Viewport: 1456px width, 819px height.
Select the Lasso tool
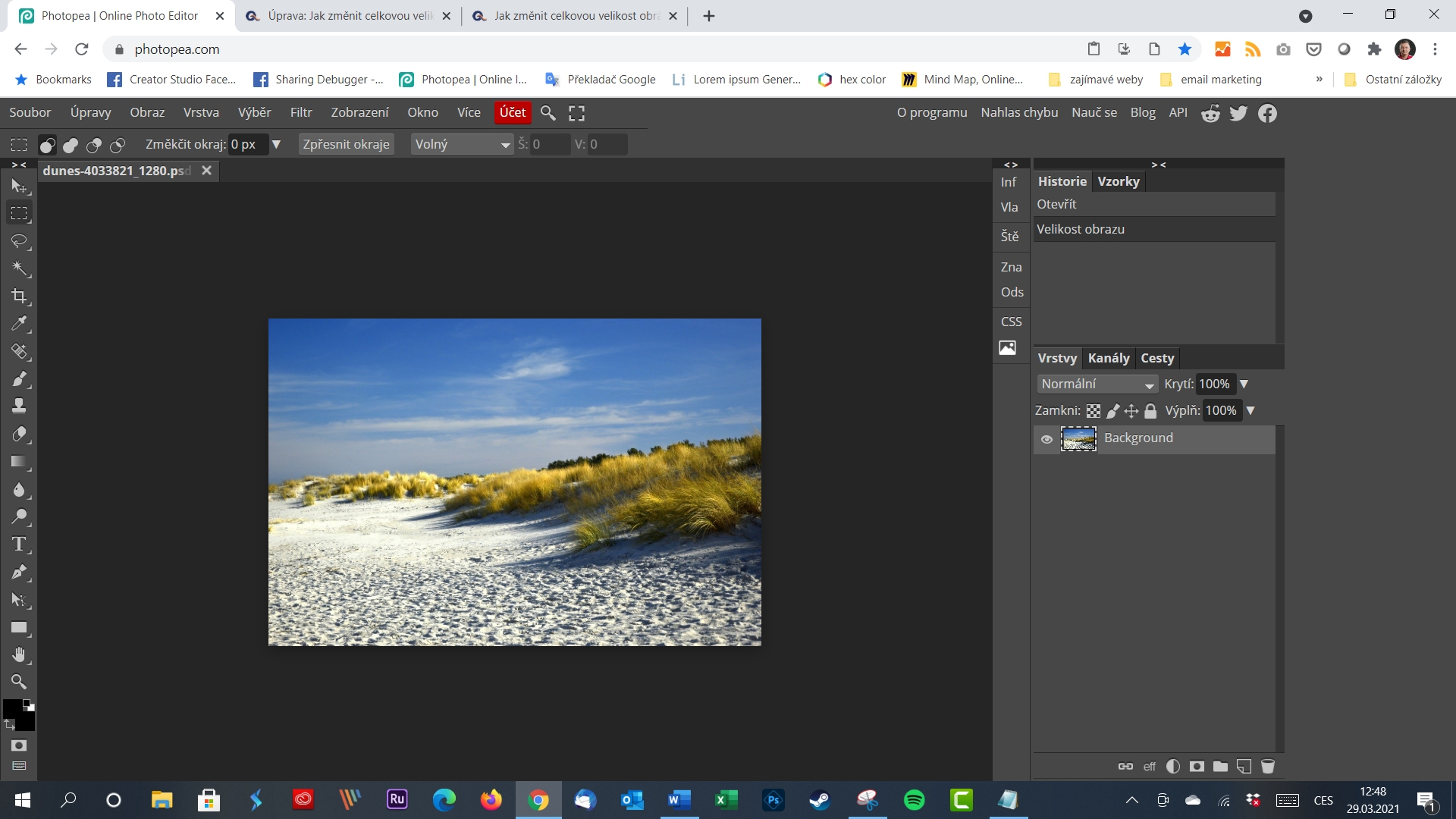(18, 241)
